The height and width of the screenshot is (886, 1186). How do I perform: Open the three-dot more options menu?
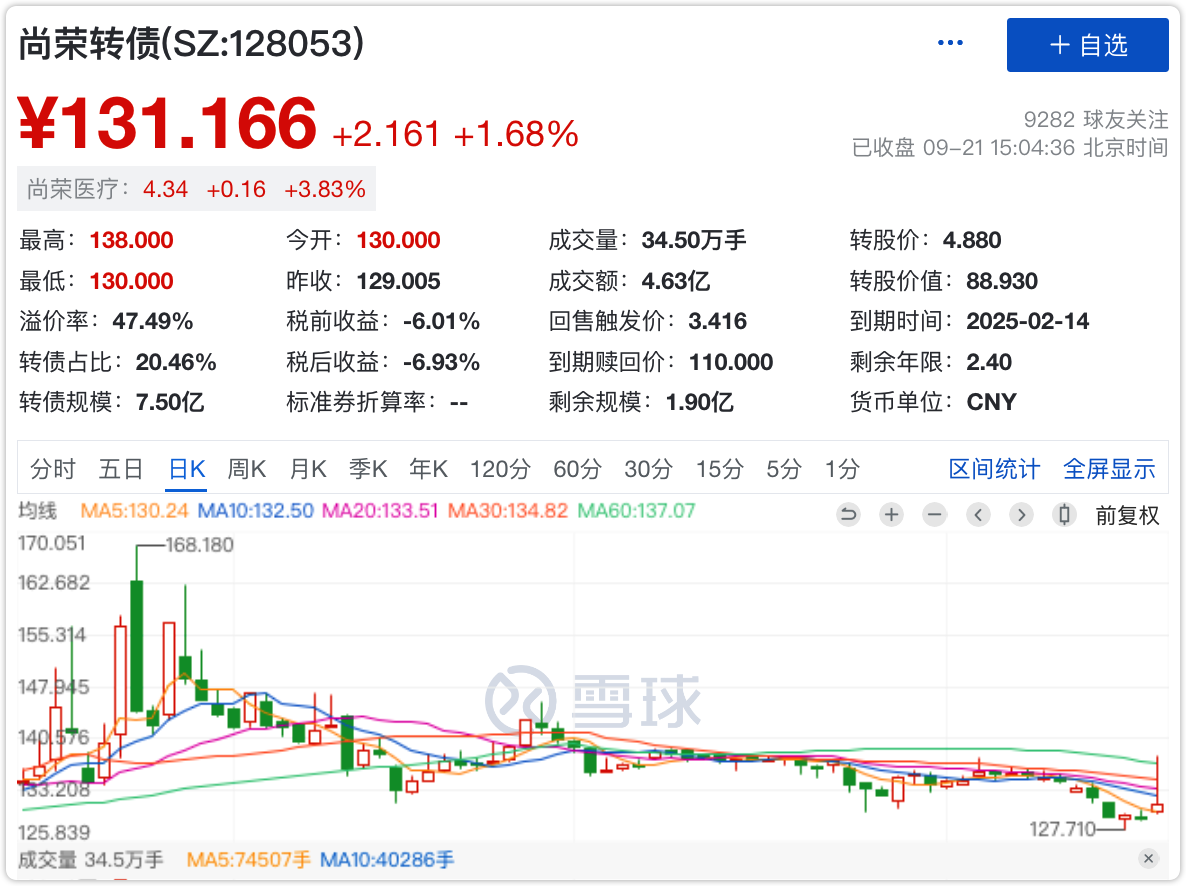(950, 43)
